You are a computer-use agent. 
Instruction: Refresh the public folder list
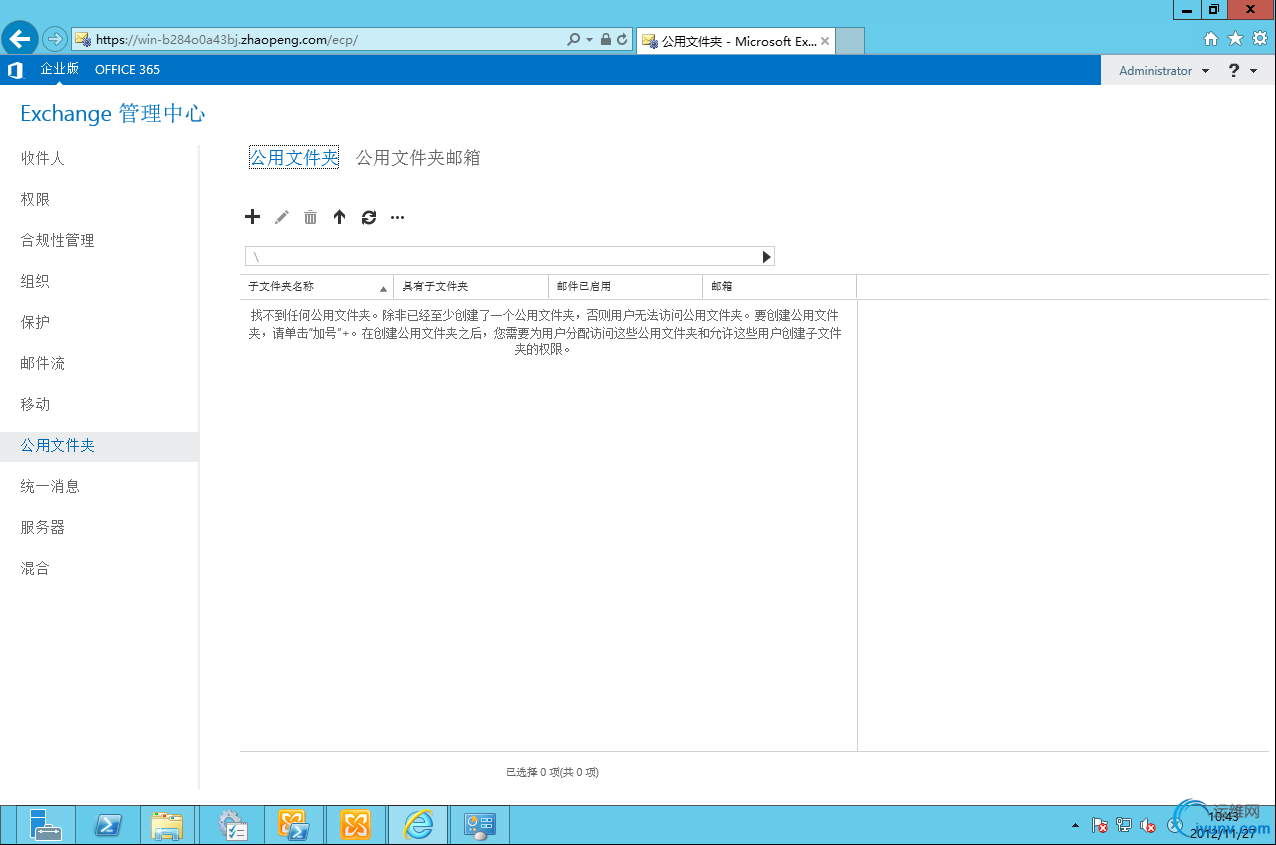[369, 217]
